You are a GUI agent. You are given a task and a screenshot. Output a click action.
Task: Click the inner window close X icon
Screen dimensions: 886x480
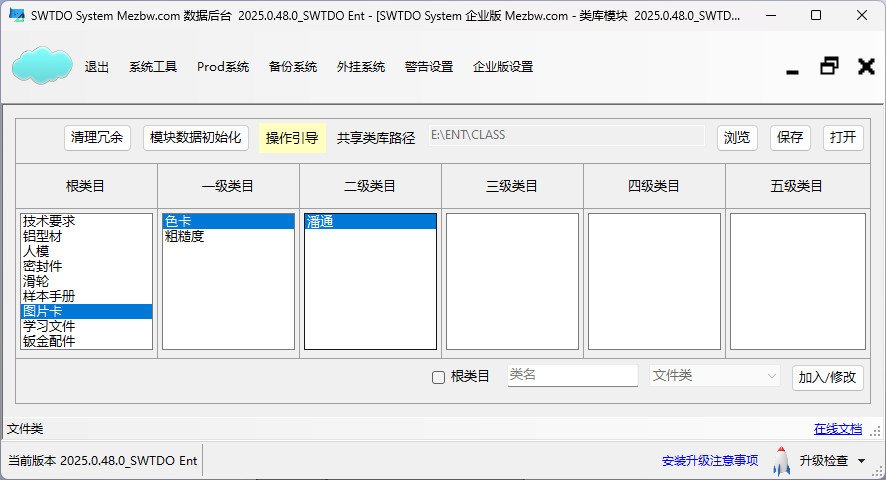pos(866,67)
